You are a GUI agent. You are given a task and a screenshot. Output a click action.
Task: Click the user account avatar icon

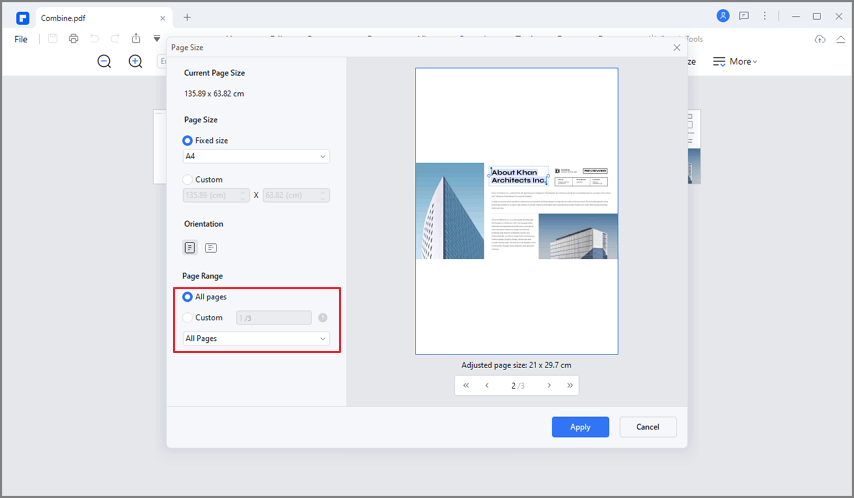(x=723, y=16)
